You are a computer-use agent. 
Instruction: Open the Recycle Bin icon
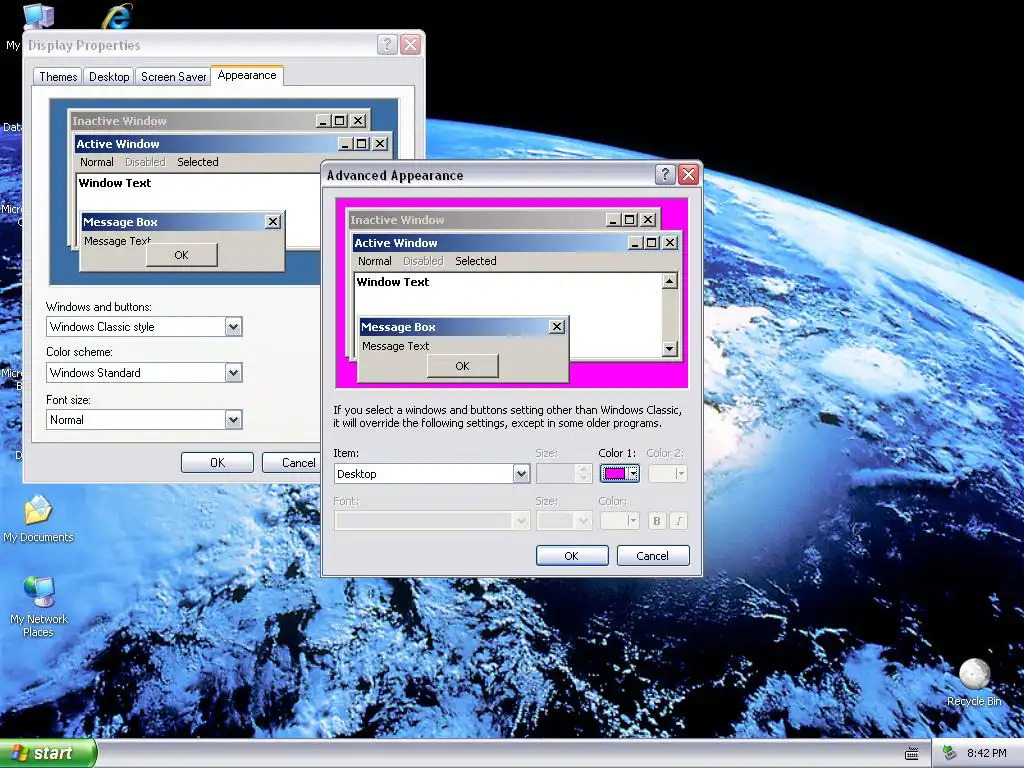pos(974,682)
